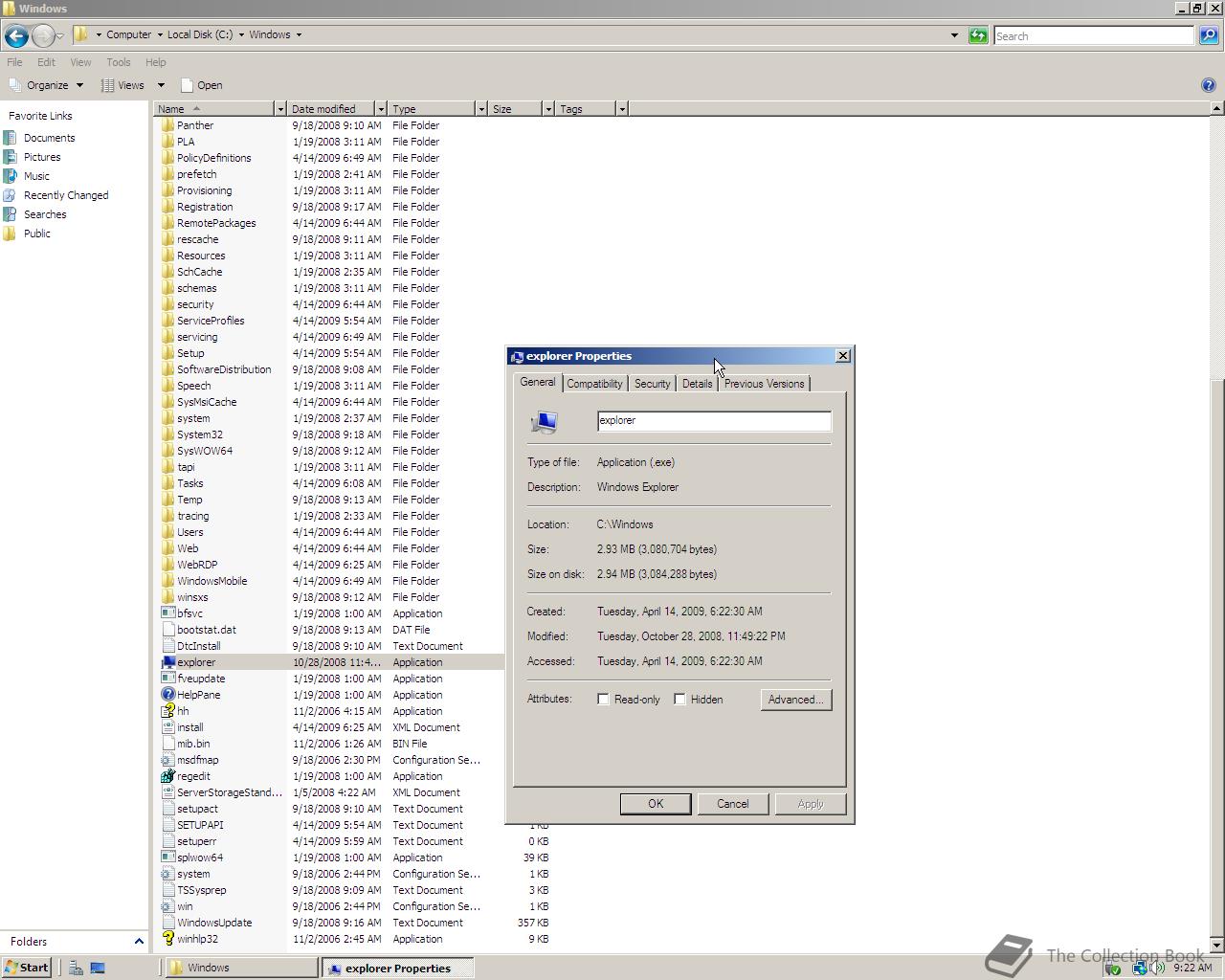The width and height of the screenshot is (1225, 980).
Task: Expand the Size column filter dropdown
Action: point(547,109)
